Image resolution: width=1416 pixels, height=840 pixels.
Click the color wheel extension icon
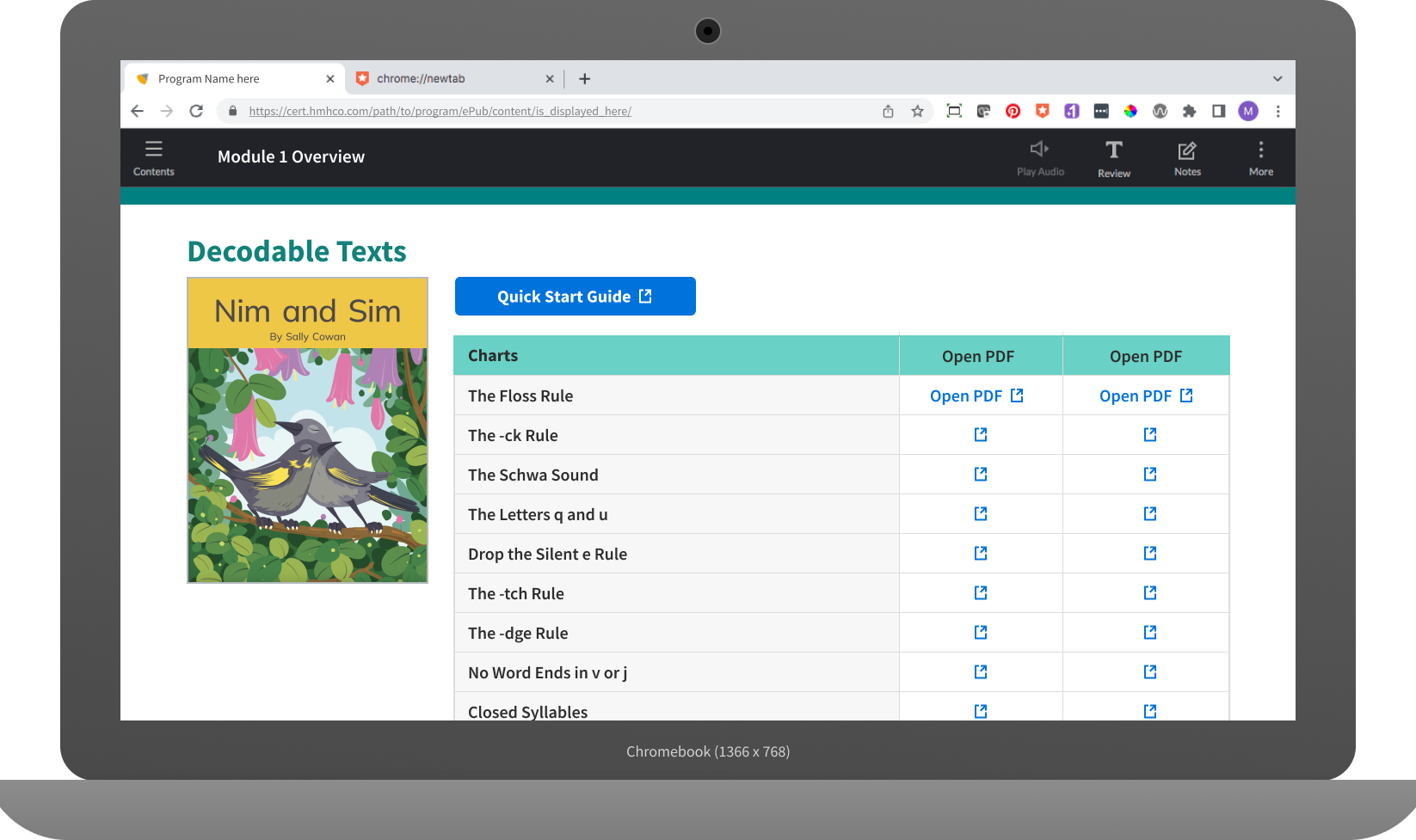pyautogui.click(x=1130, y=111)
